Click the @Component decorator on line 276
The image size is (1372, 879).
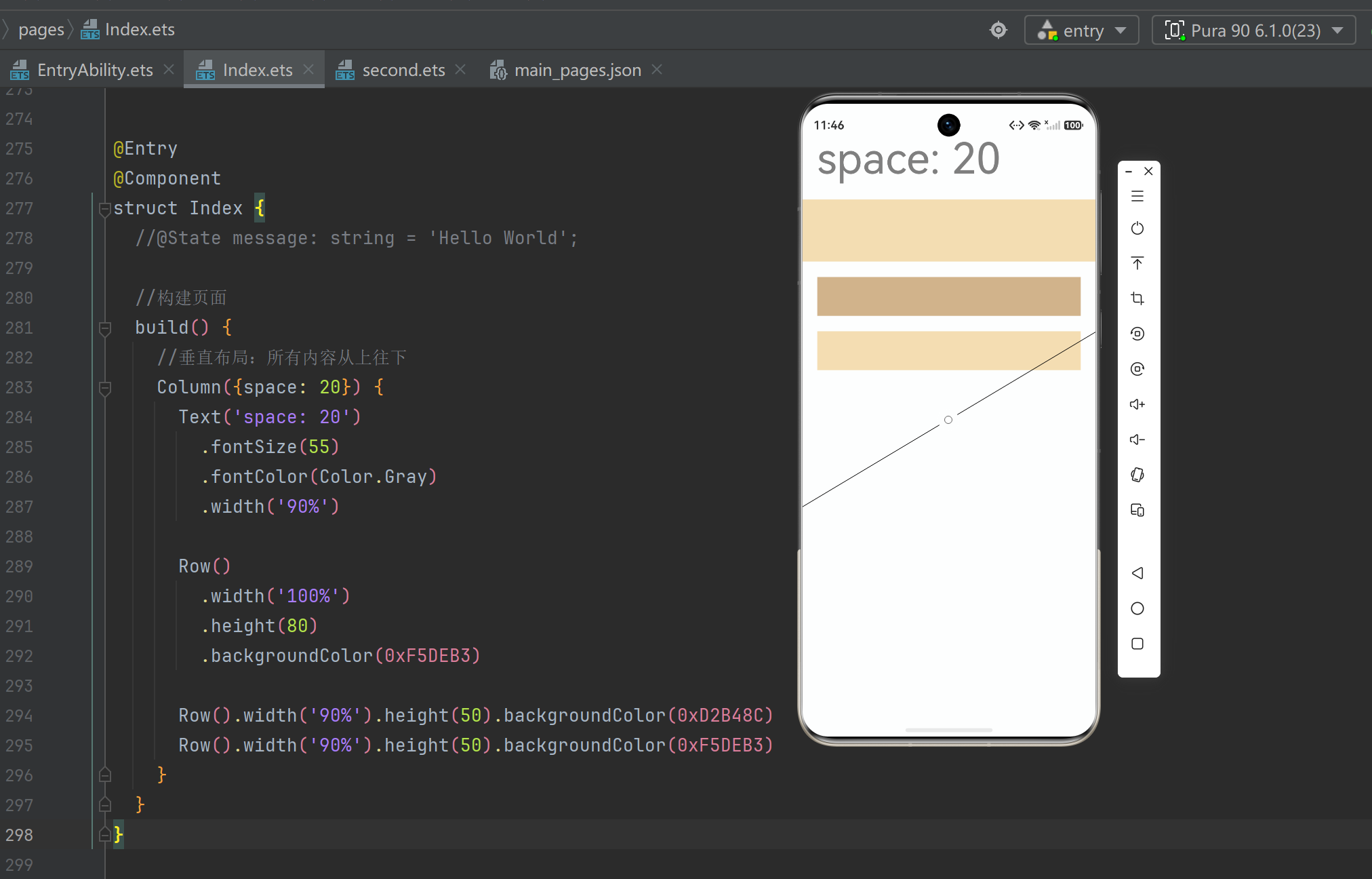point(167,179)
